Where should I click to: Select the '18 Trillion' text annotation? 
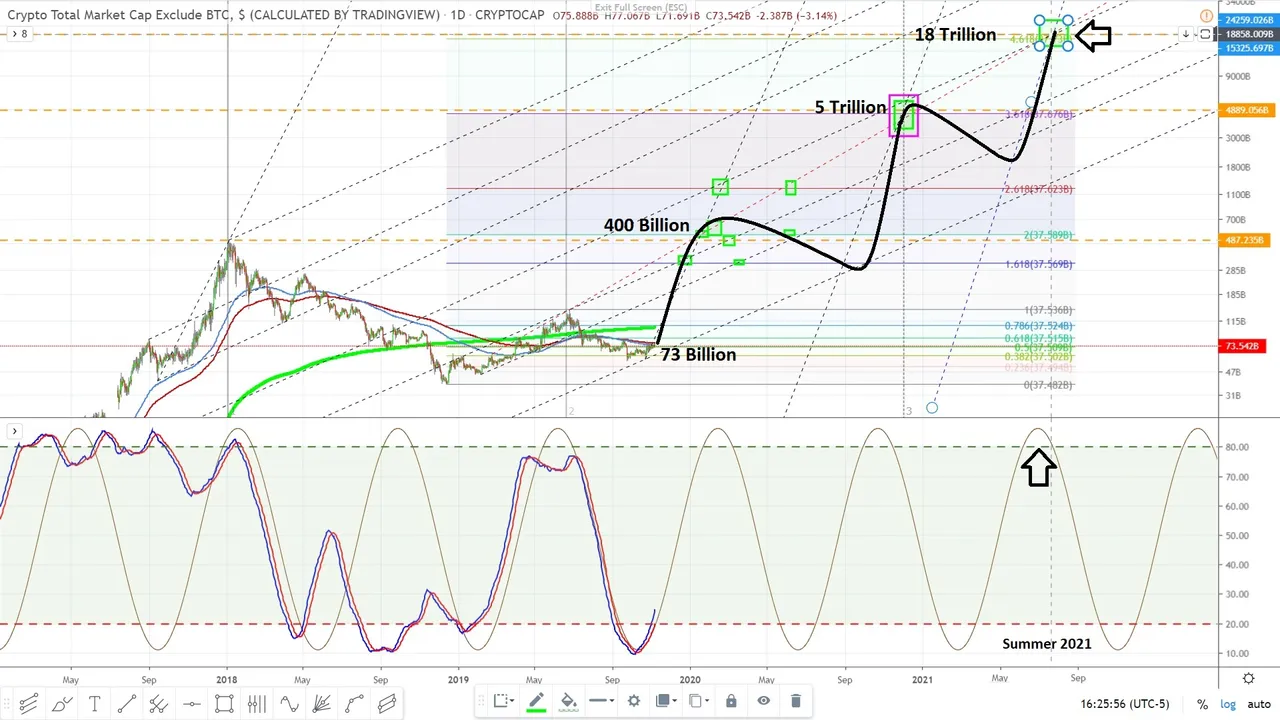(955, 34)
